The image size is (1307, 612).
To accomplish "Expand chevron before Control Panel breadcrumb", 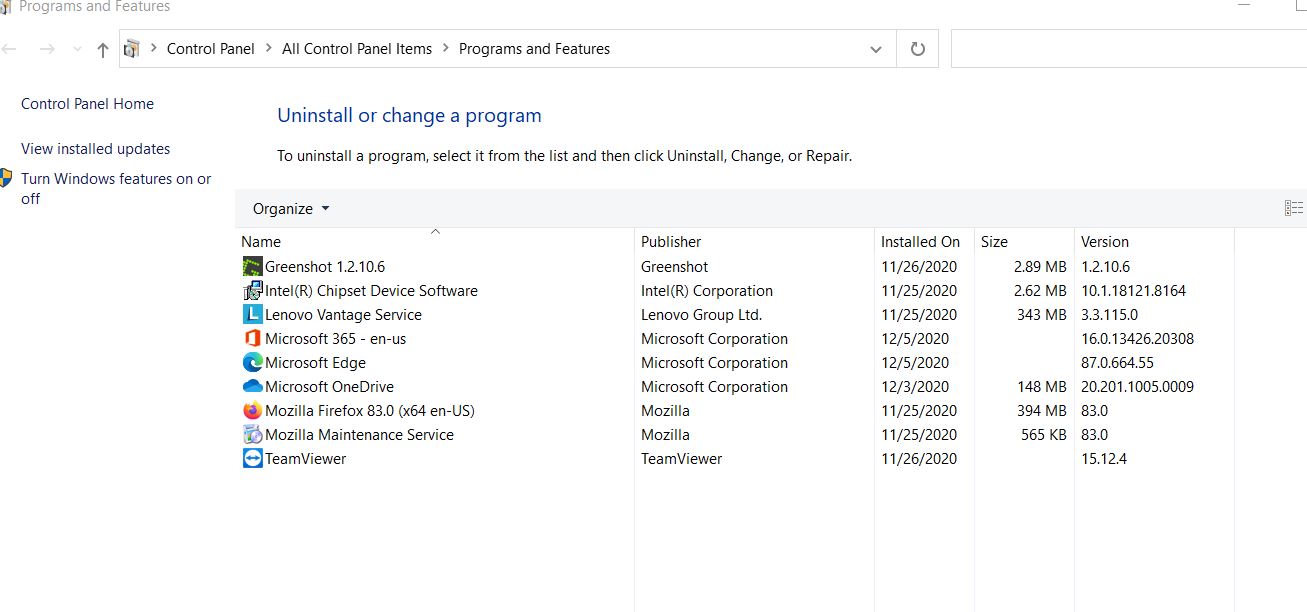I will [x=154, y=48].
